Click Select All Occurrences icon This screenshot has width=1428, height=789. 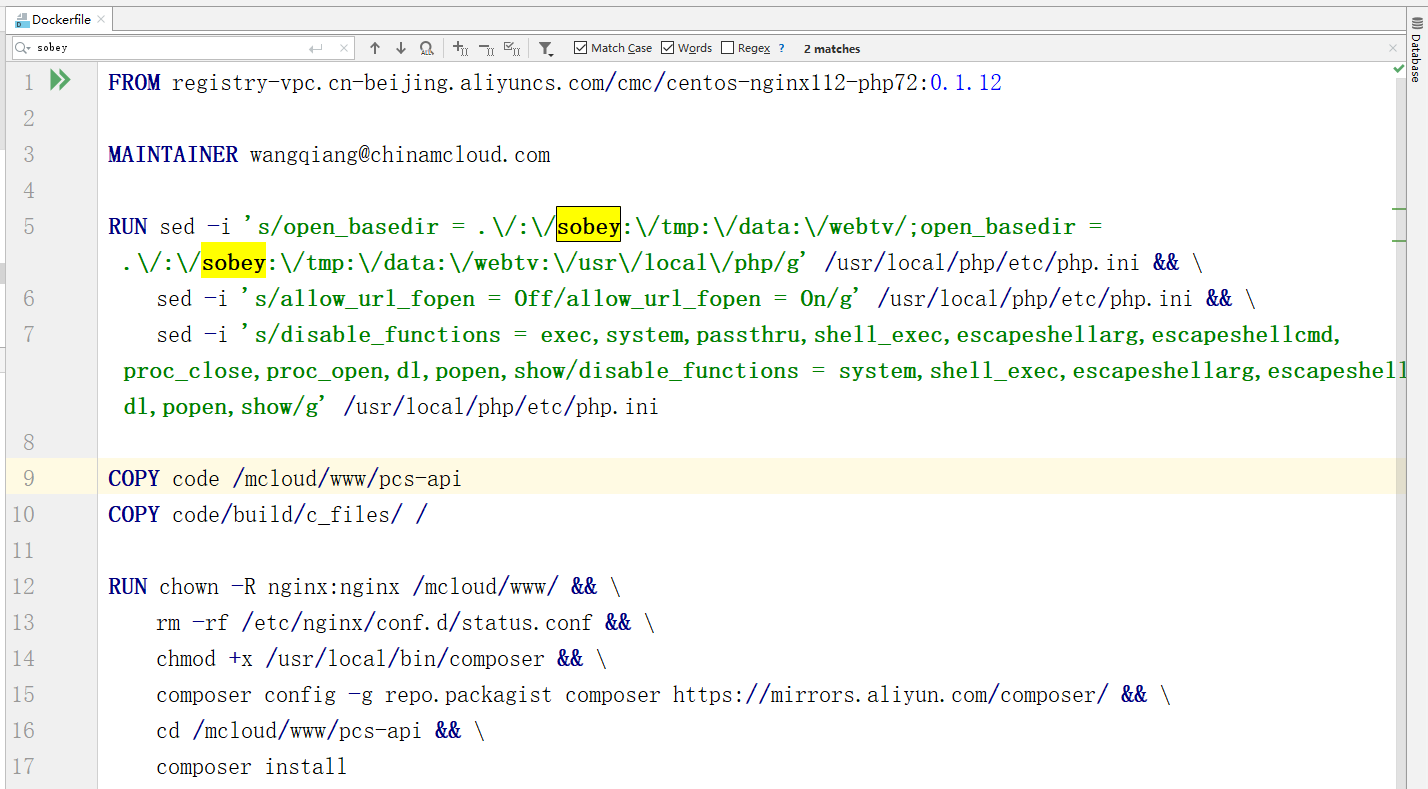[x=512, y=48]
